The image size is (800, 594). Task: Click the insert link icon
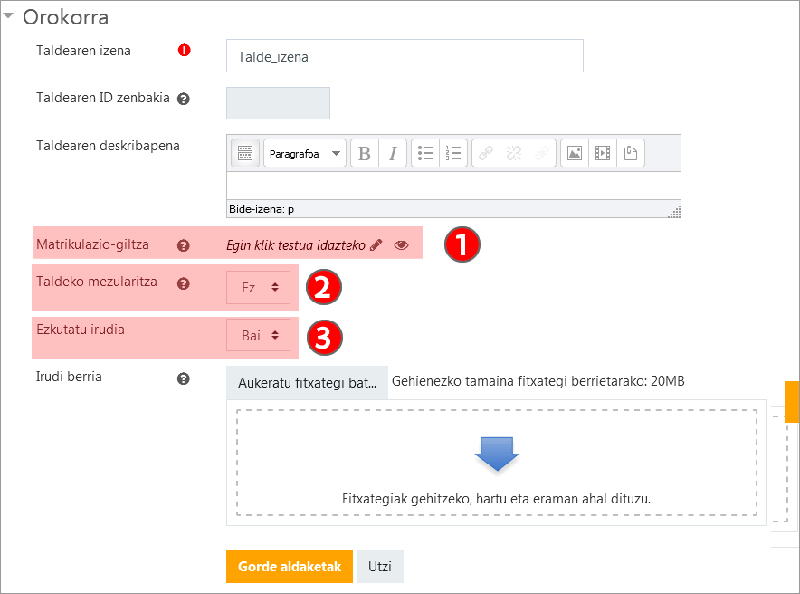pos(485,153)
